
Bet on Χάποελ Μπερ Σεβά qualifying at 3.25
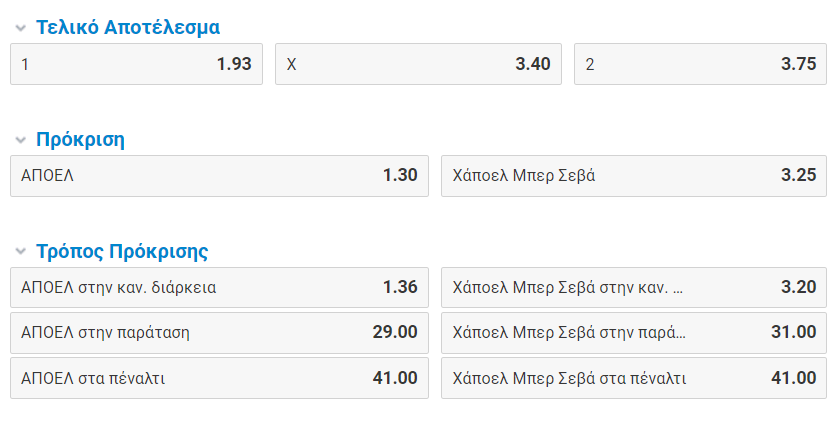pyautogui.click(x=634, y=176)
